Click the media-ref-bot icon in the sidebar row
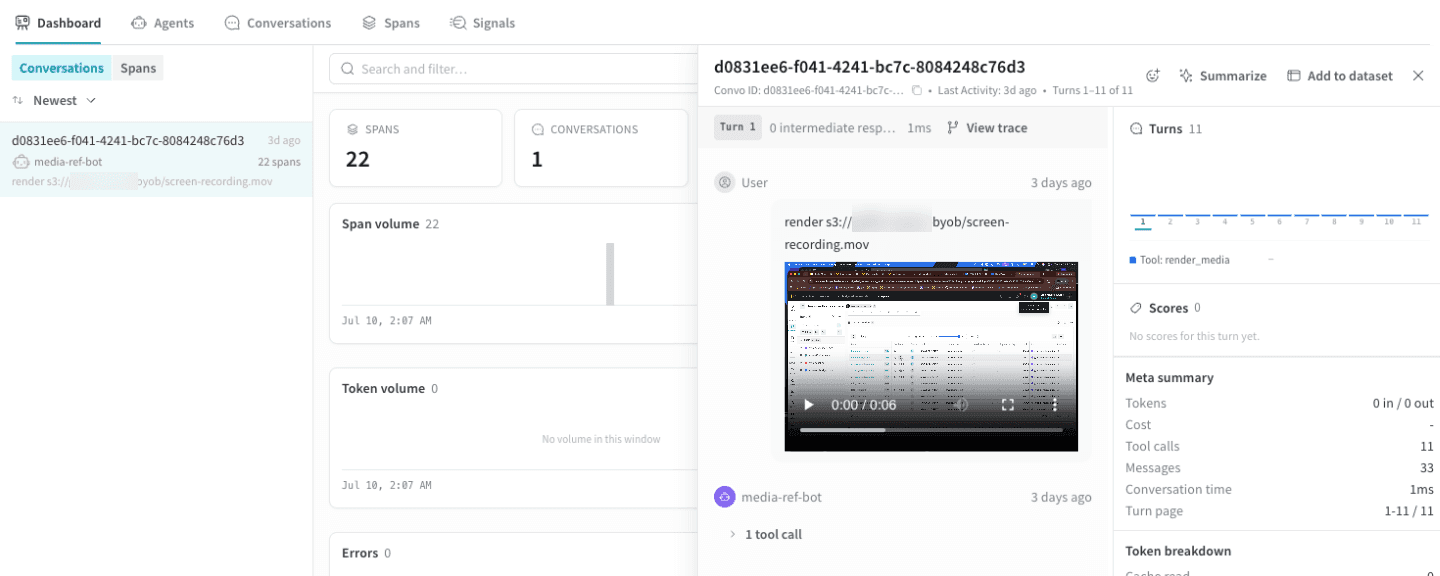The width and height of the screenshot is (1440, 576). [21, 162]
